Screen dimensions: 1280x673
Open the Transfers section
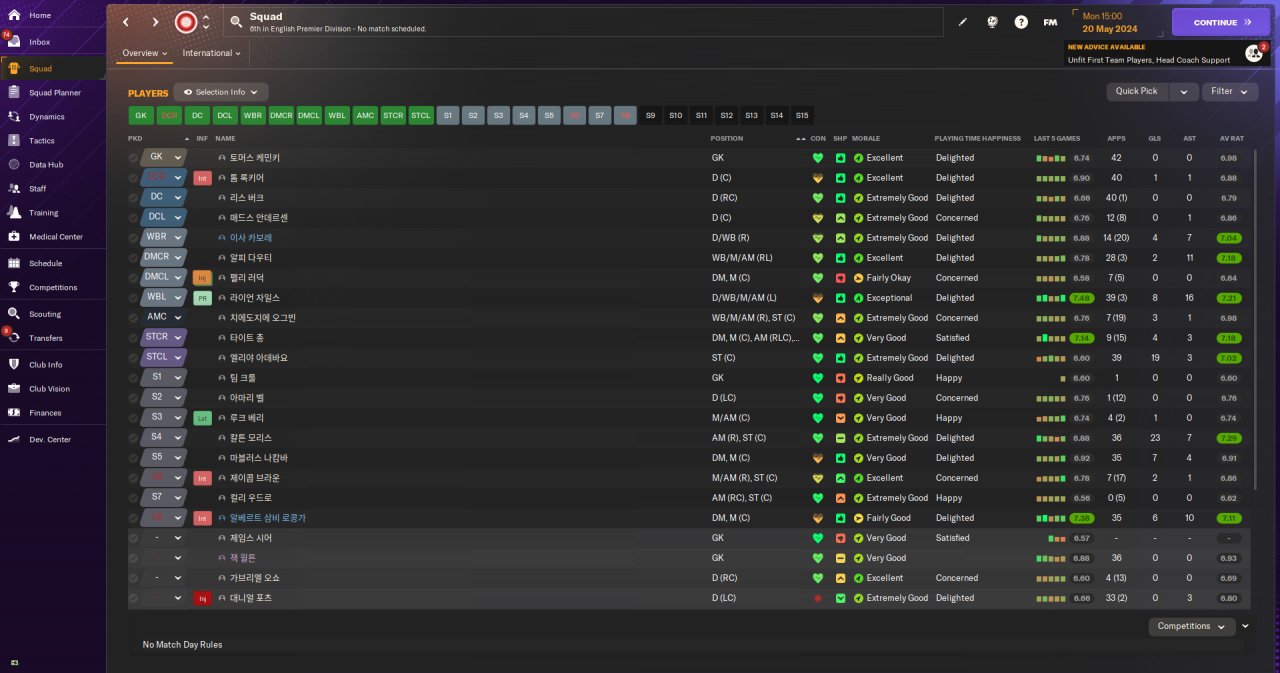coord(45,338)
